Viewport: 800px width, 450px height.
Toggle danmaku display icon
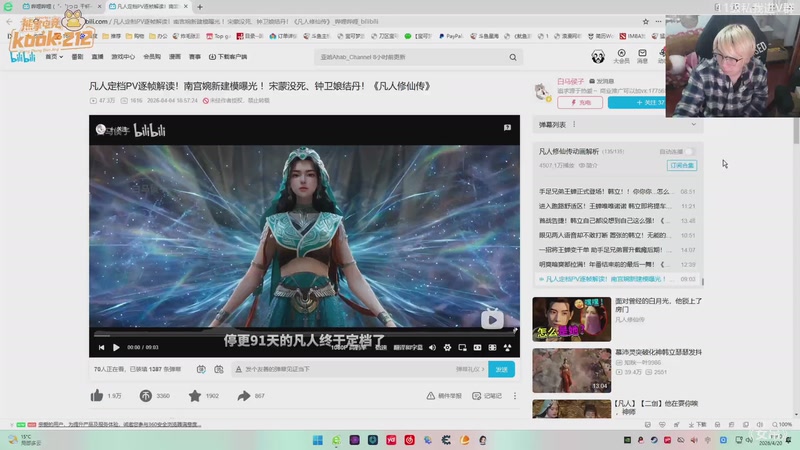click(x=201, y=369)
